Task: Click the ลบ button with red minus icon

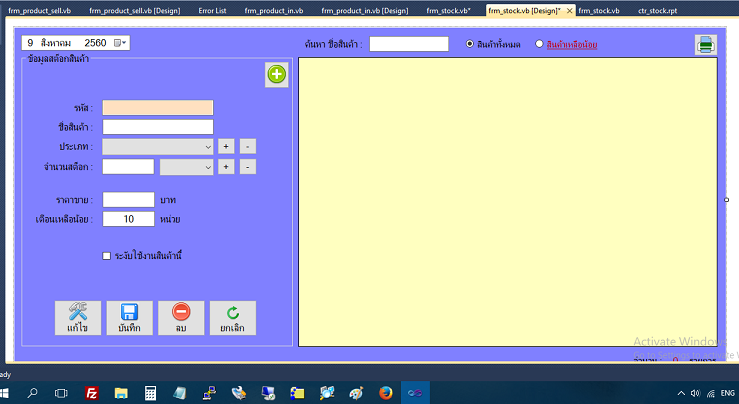Action: (x=181, y=318)
